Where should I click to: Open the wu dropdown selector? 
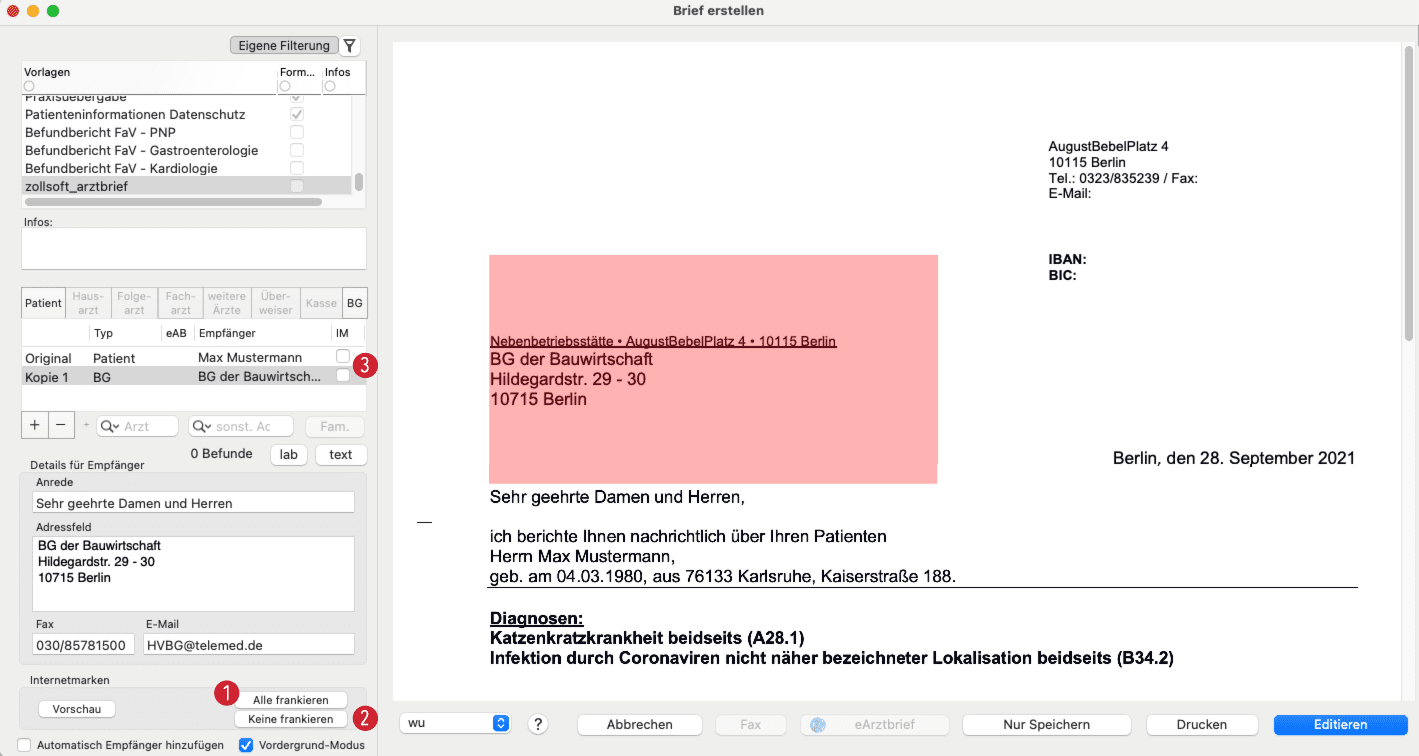click(455, 723)
